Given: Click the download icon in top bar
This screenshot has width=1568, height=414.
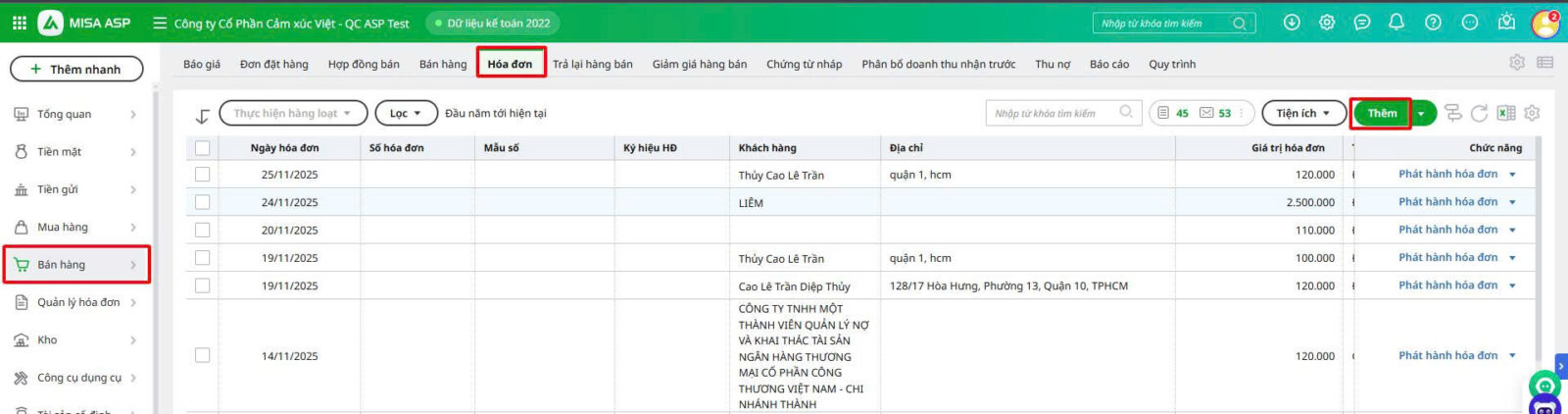Looking at the screenshot, I should coord(1292,23).
